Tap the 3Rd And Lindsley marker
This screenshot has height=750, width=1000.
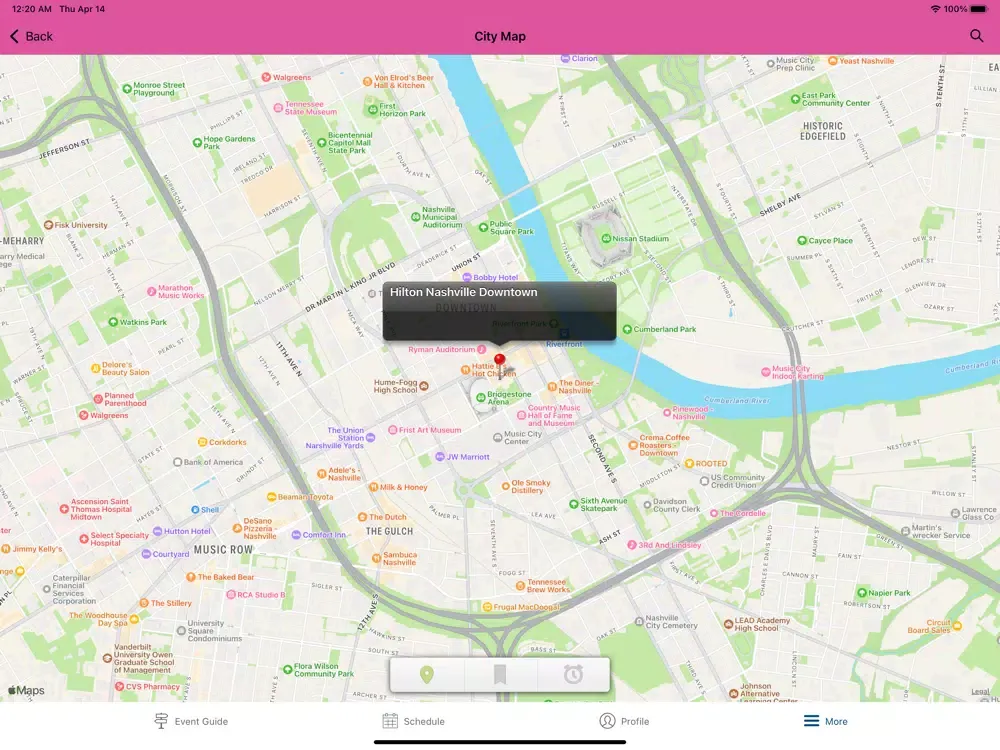point(631,545)
